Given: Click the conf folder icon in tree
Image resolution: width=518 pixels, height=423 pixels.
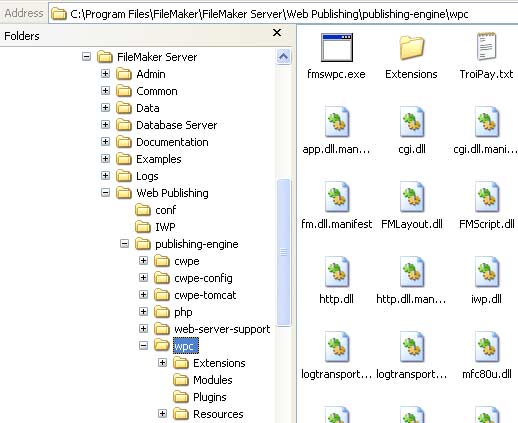Looking at the screenshot, I should pyautogui.click(x=143, y=210).
